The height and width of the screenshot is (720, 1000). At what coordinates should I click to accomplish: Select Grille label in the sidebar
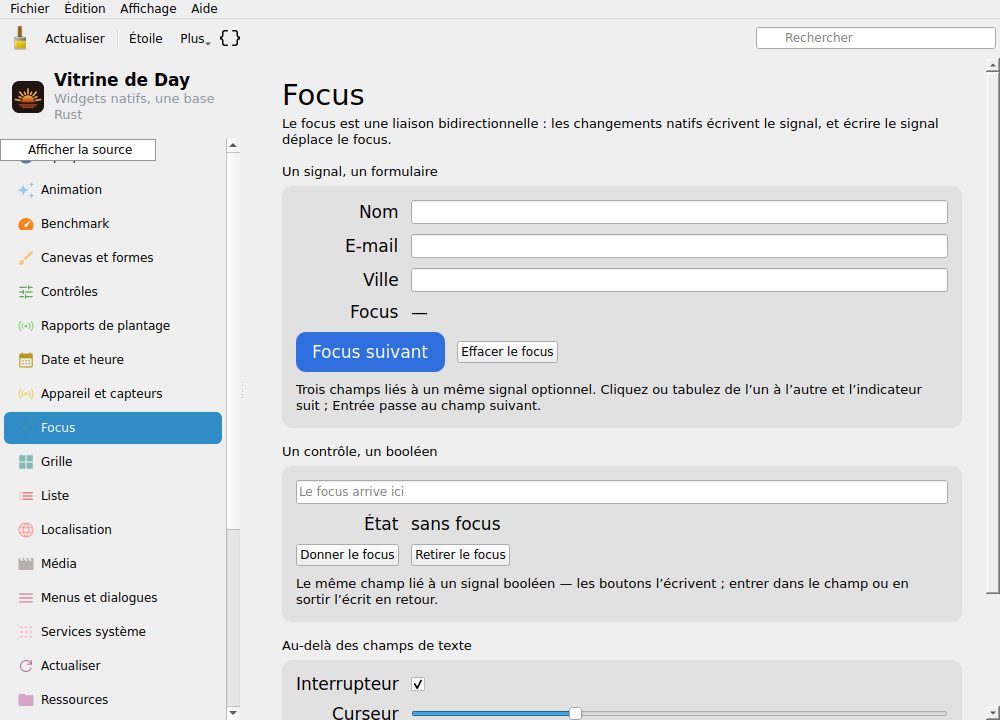57,462
